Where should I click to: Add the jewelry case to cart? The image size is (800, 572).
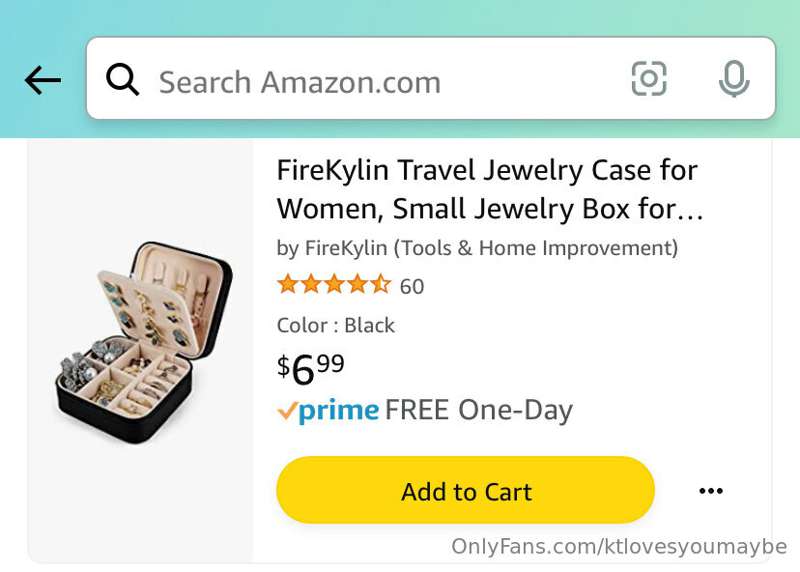coord(465,490)
